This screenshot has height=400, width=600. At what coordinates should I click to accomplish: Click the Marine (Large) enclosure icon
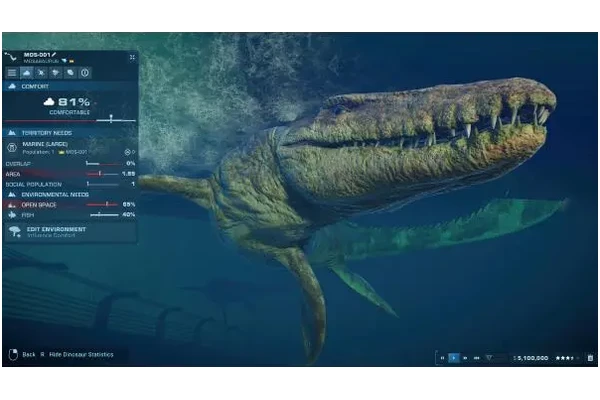(x=12, y=147)
